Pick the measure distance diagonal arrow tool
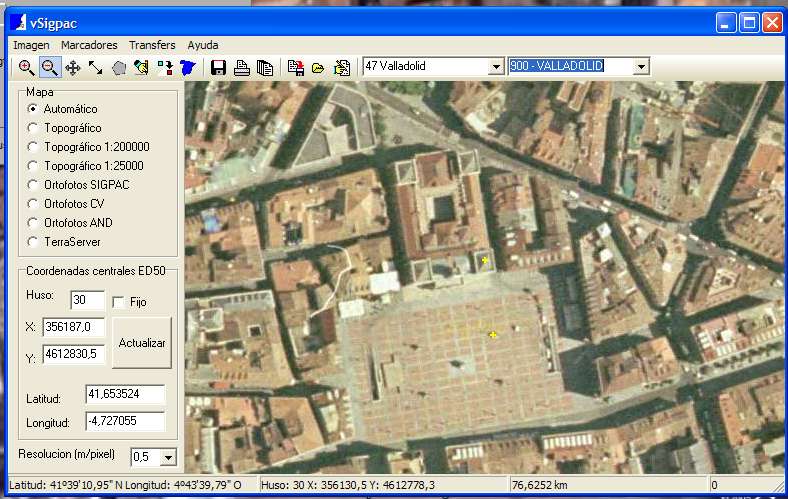Image resolution: width=788 pixels, height=499 pixels. pyautogui.click(x=95, y=67)
